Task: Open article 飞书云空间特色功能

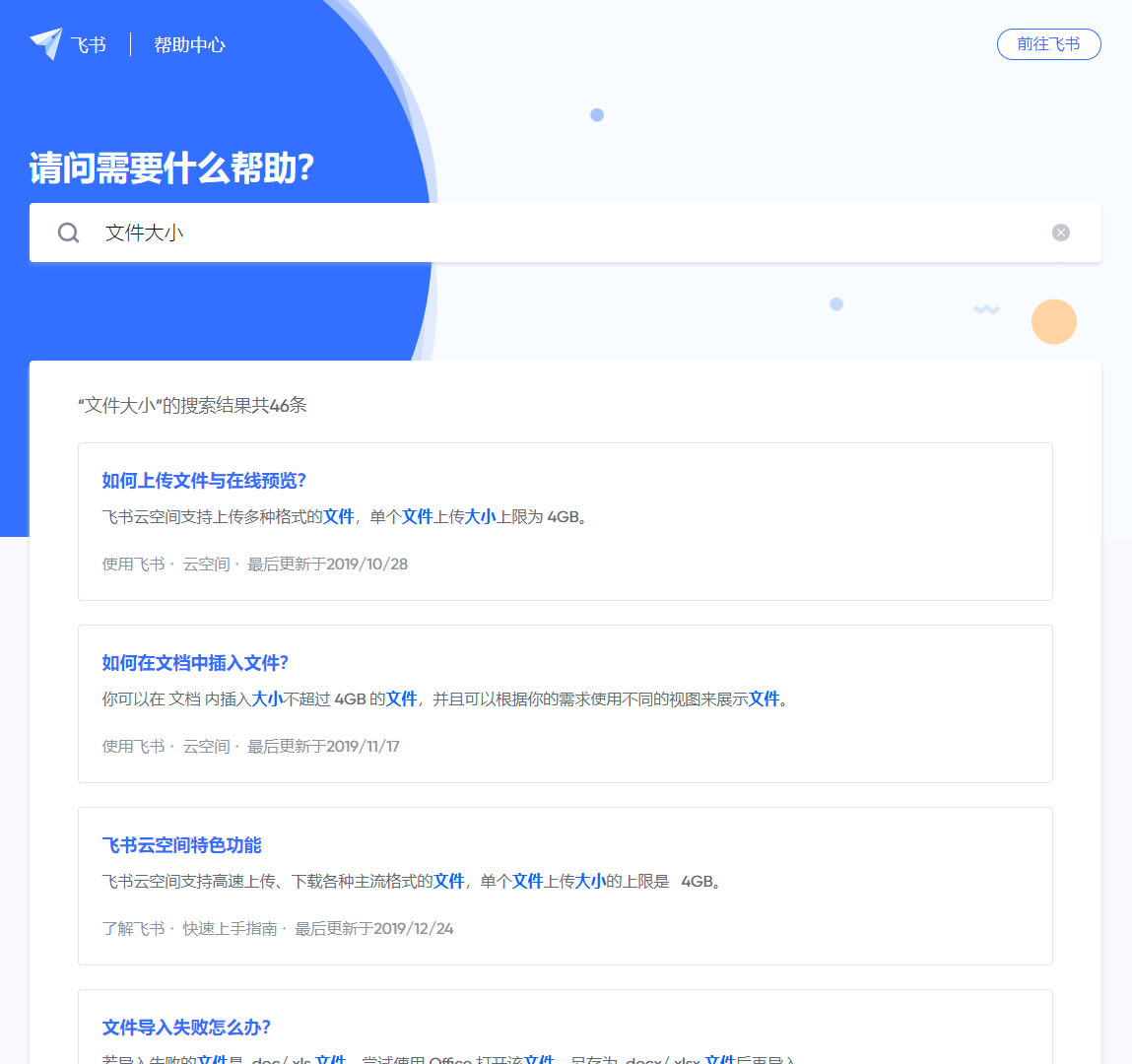Action: (x=181, y=845)
